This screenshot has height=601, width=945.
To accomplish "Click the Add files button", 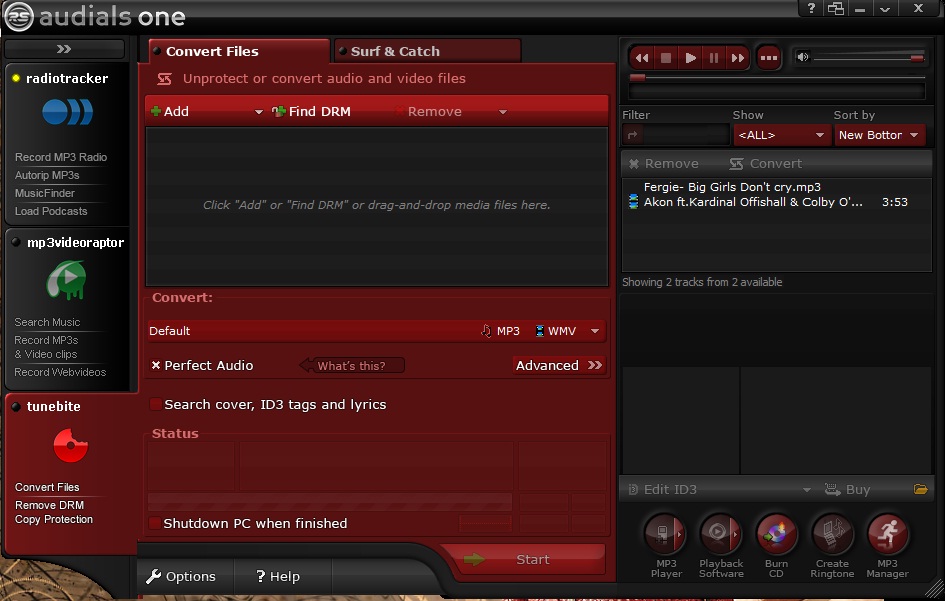I will click(170, 112).
